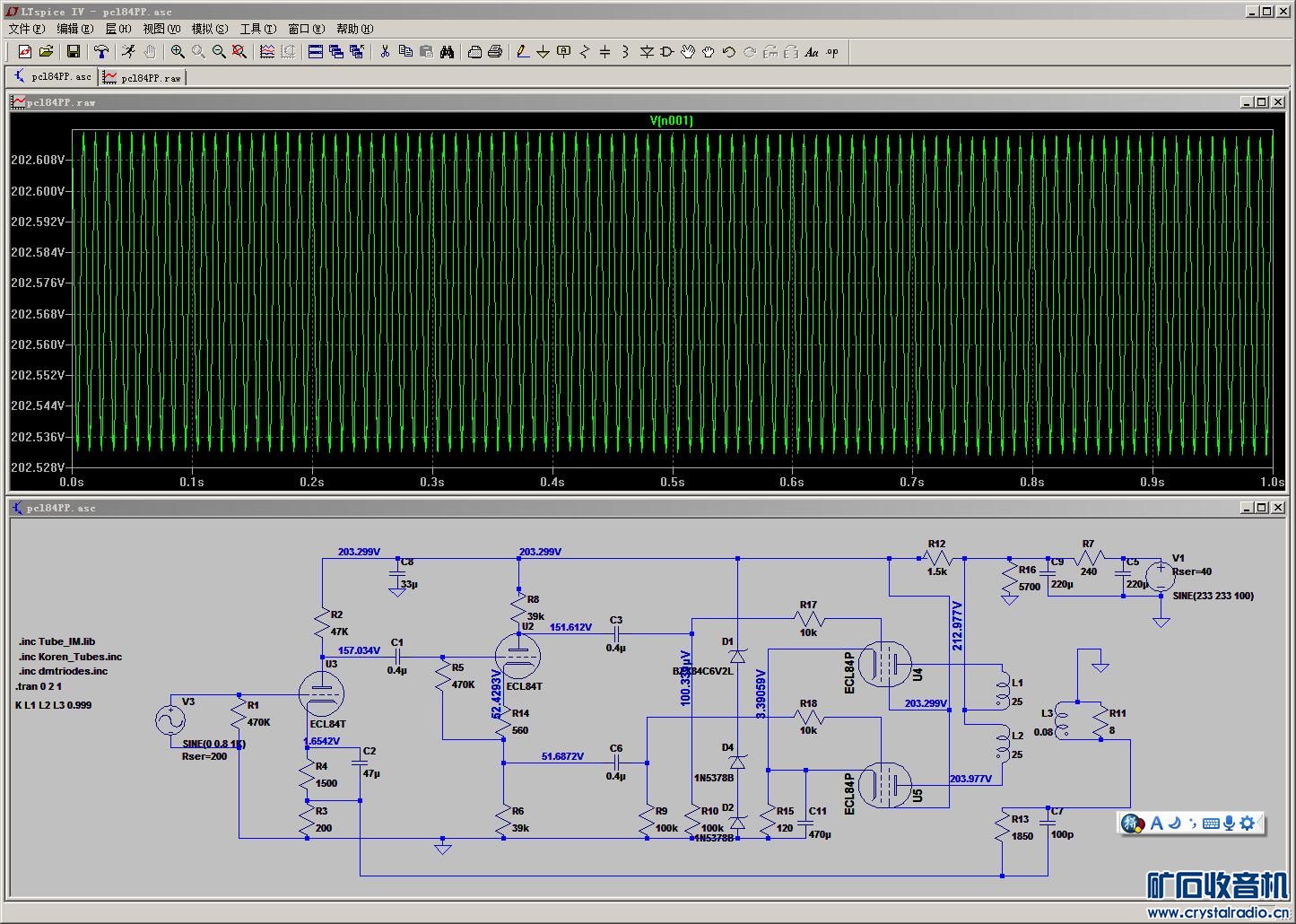The width and height of the screenshot is (1296, 924).
Task: Open the 帮助(H) menu
Action: coord(355,29)
